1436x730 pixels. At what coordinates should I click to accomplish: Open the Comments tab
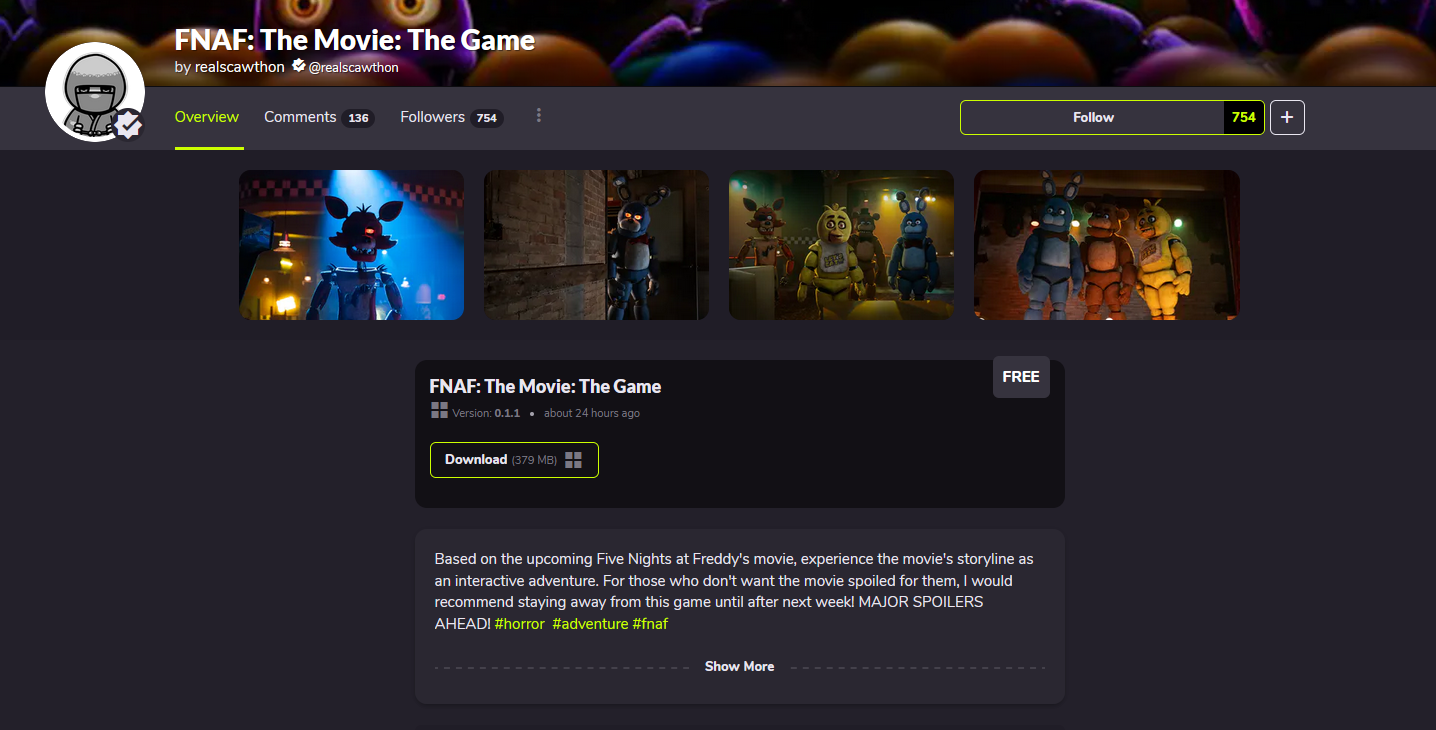click(x=319, y=117)
